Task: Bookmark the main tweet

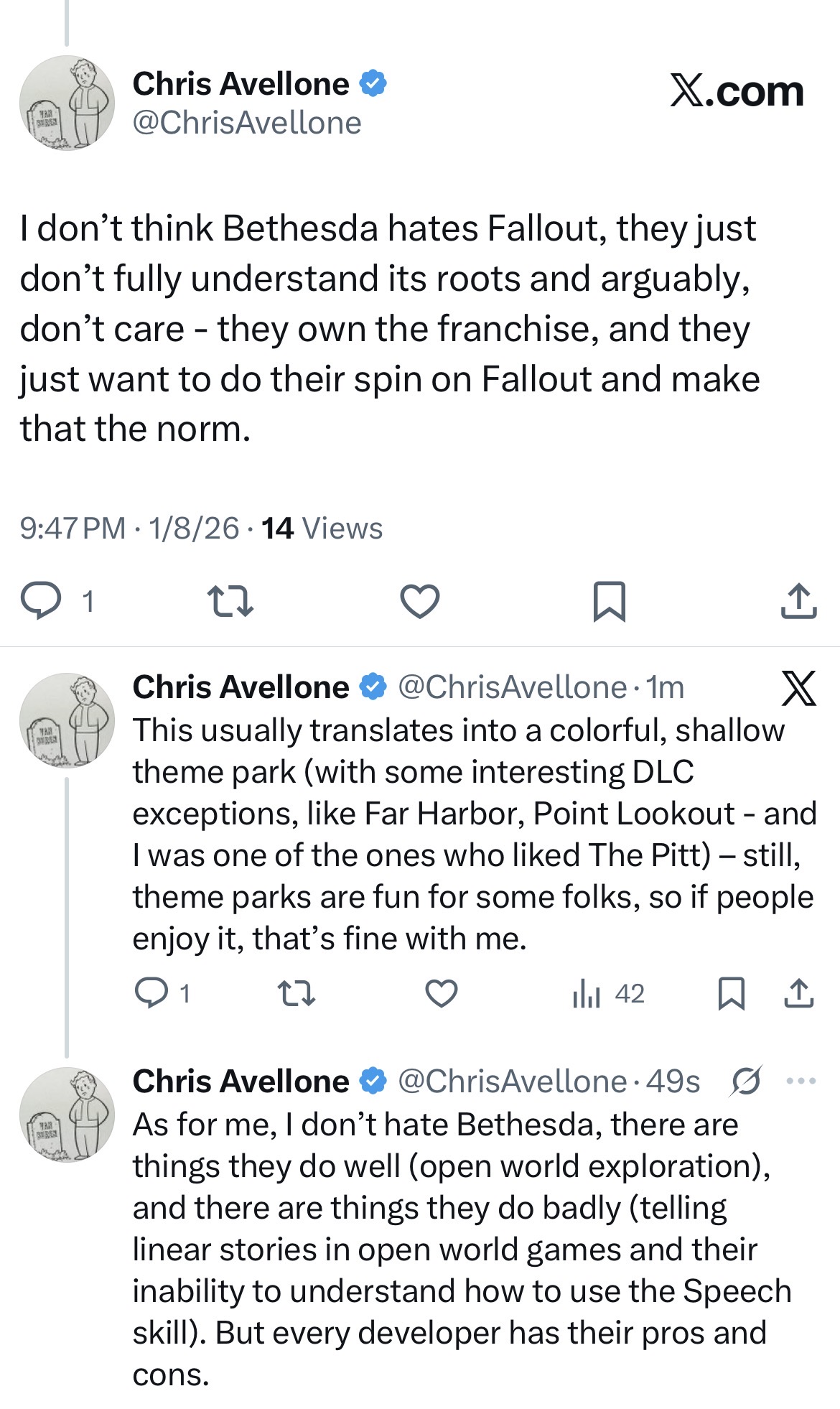Action: coord(610,601)
